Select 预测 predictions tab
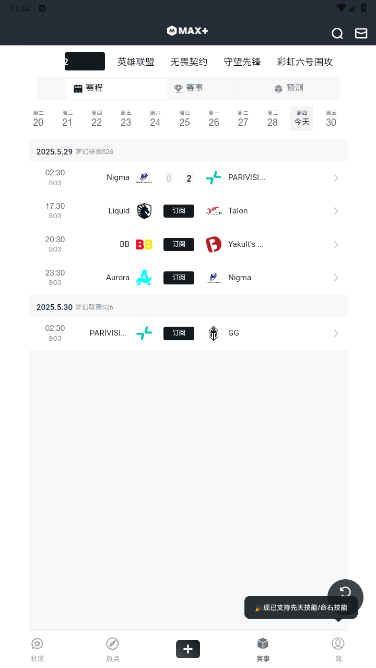The width and height of the screenshot is (376, 668). (289, 88)
